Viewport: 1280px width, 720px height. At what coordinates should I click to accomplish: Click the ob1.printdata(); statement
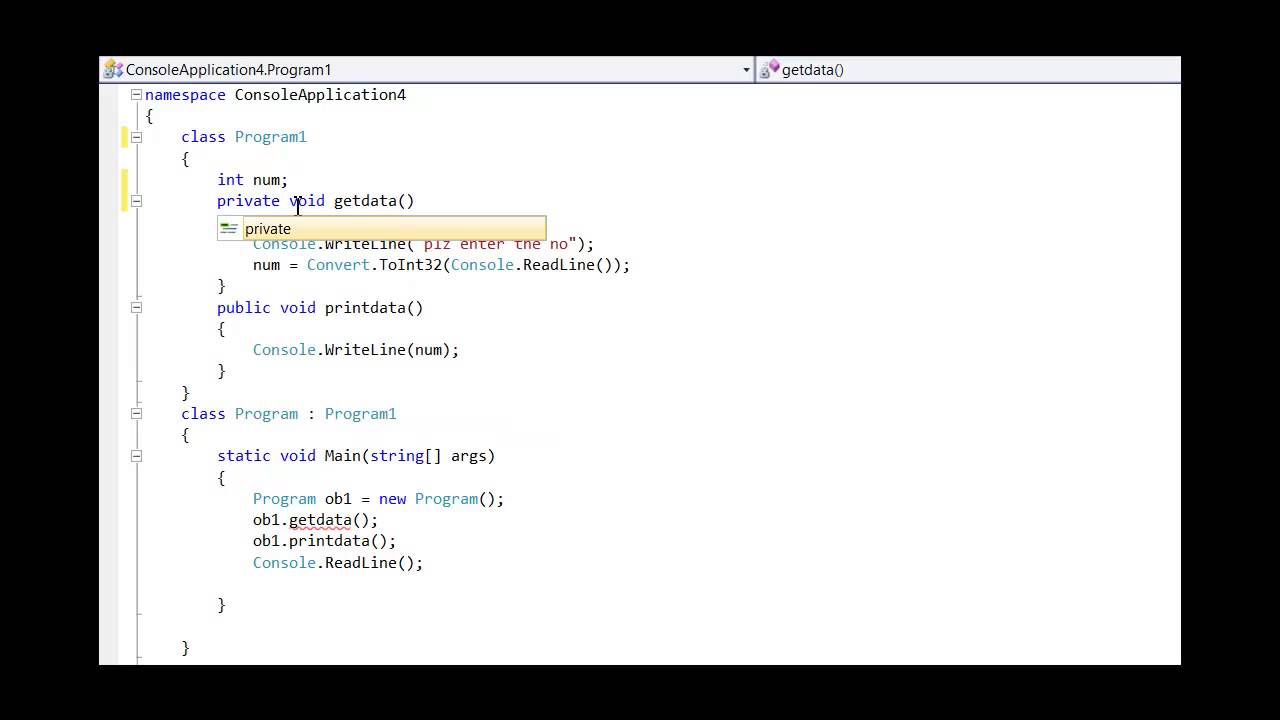(x=324, y=541)
